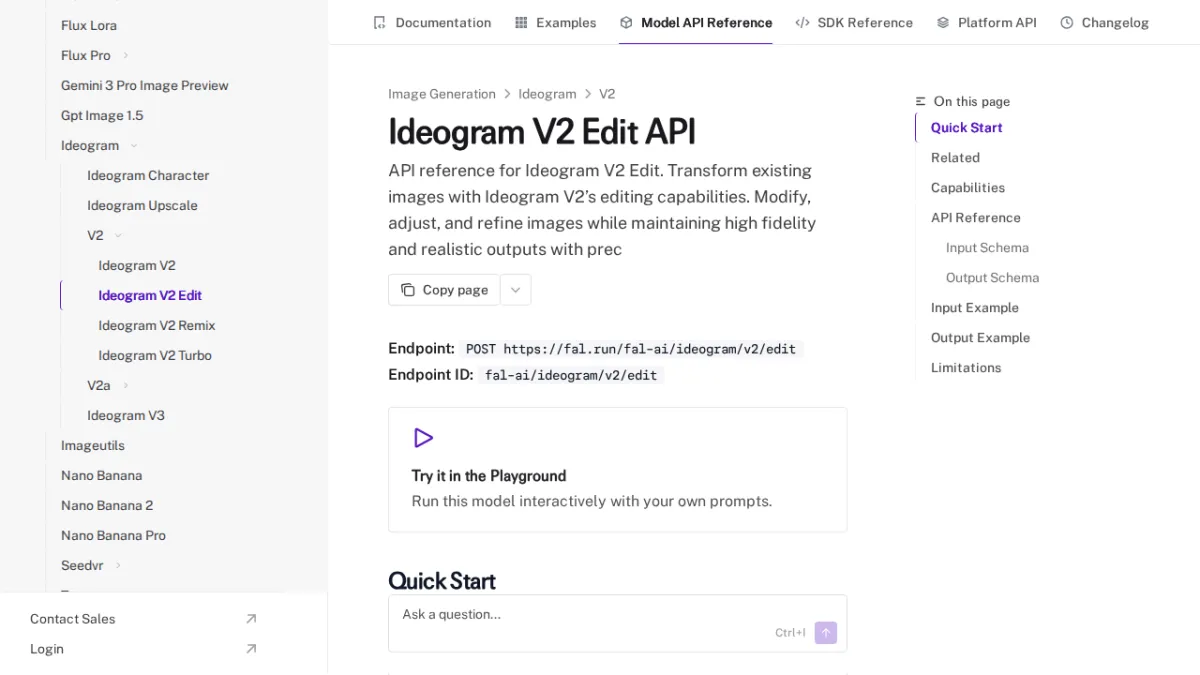1200x675 pixels.
Task: Jump to Limitations section
Action: (x=966, y=367)
